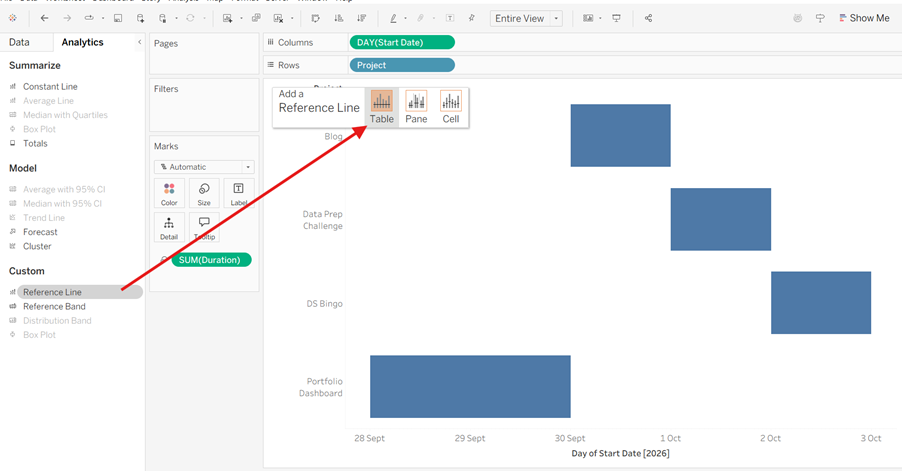Click the presentation mode icon
902x471 pixels.
[616, 18]
